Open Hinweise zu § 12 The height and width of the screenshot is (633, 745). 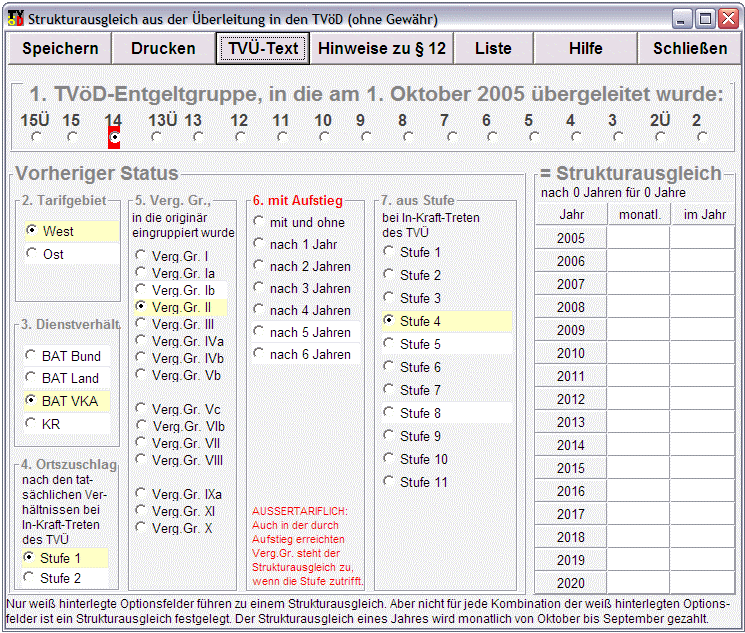point(382,48)
